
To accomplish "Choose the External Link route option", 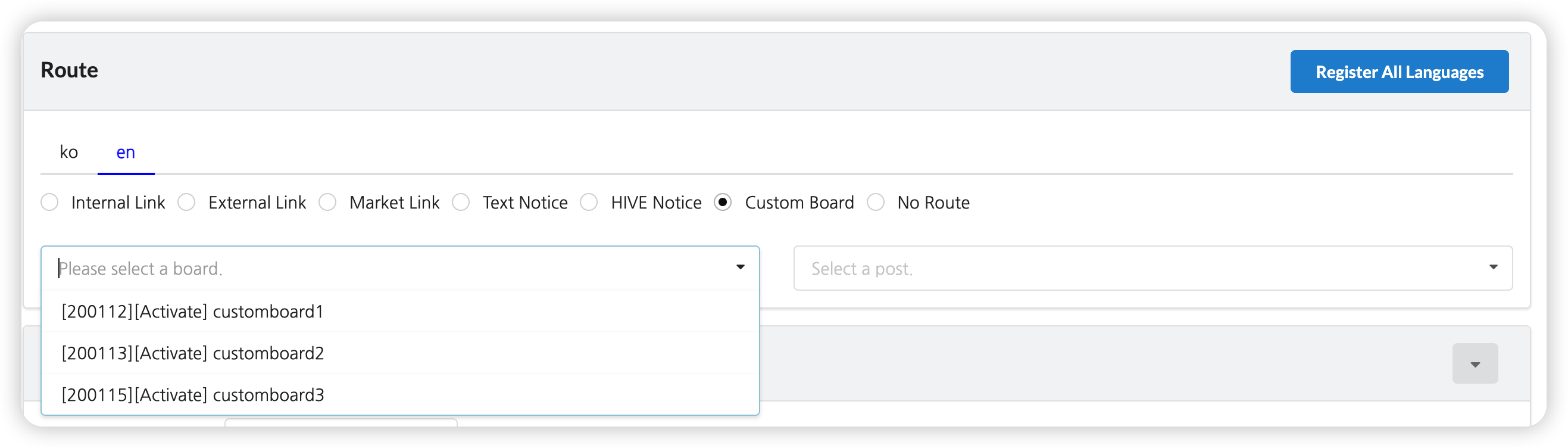I will click(x=187, y=203).
